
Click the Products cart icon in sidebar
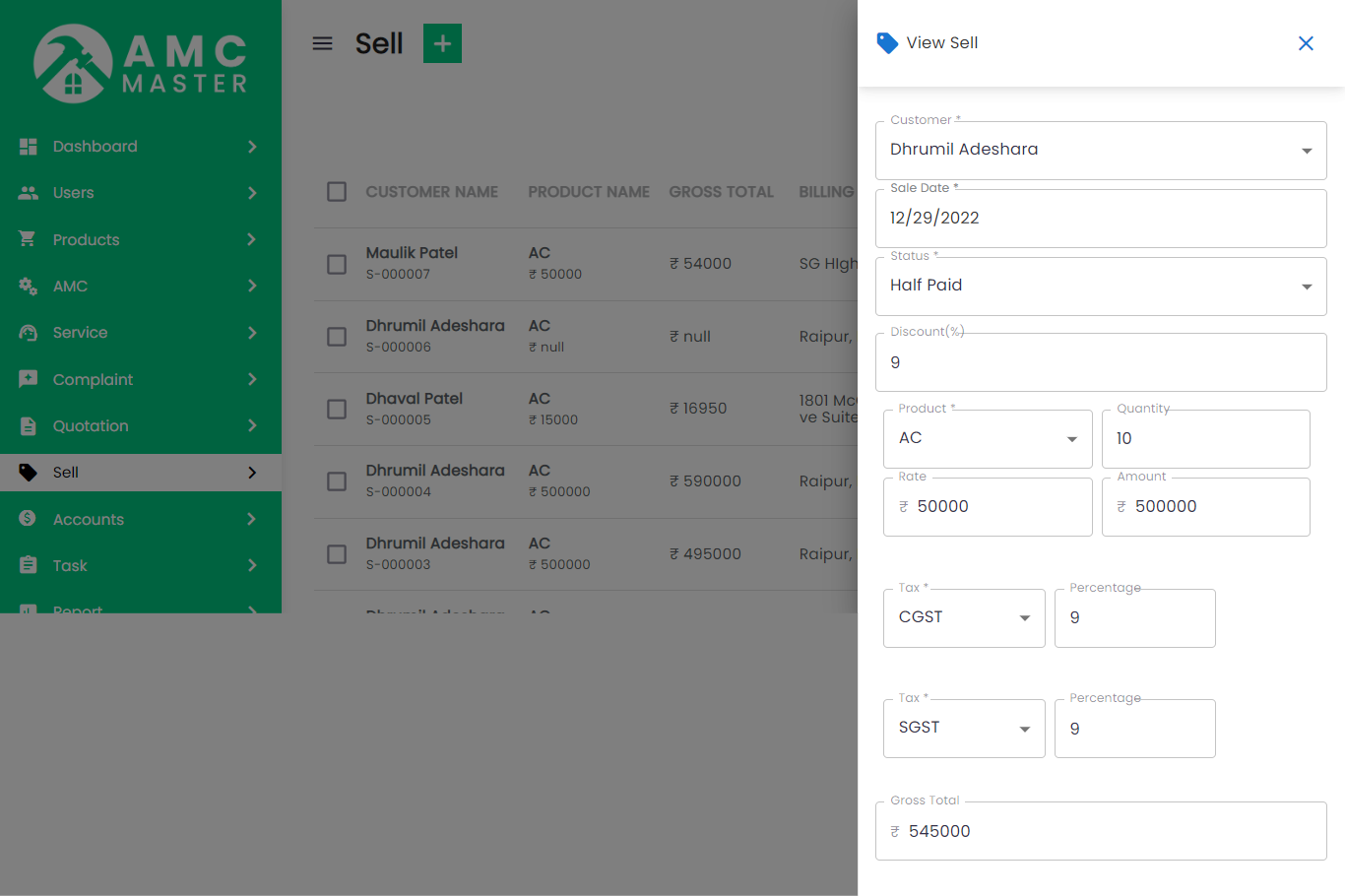(x=29, y=239)
